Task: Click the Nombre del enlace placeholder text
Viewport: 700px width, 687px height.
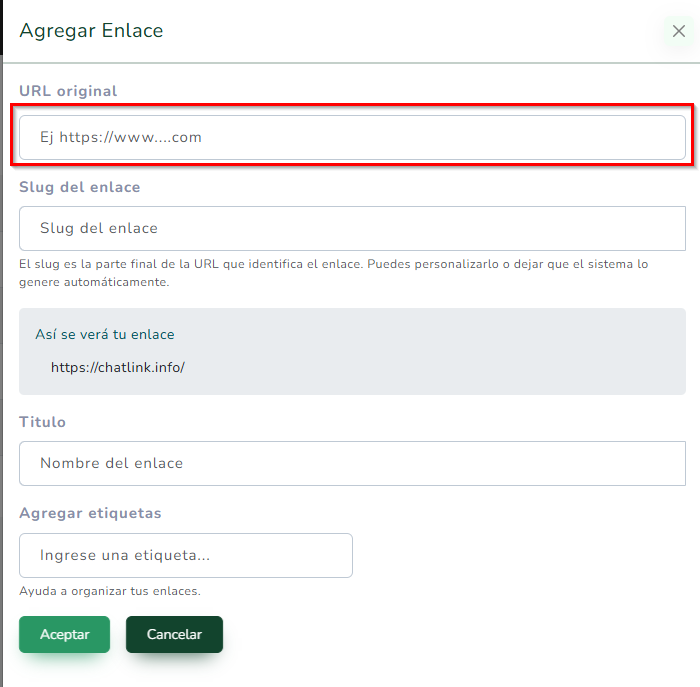Action: point(111,463)
